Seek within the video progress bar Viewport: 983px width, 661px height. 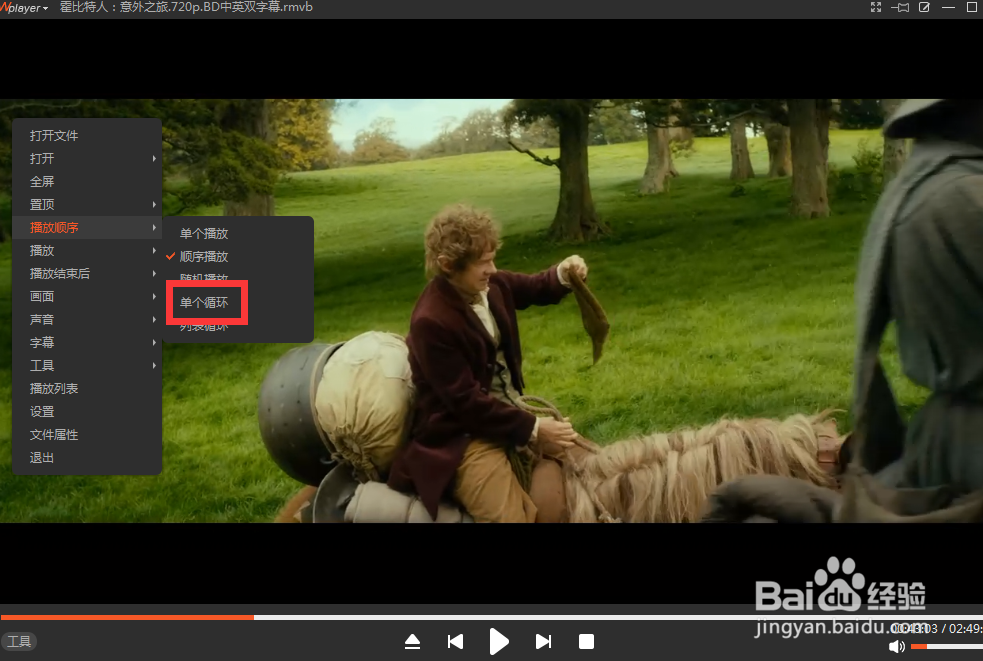point(492,617)
